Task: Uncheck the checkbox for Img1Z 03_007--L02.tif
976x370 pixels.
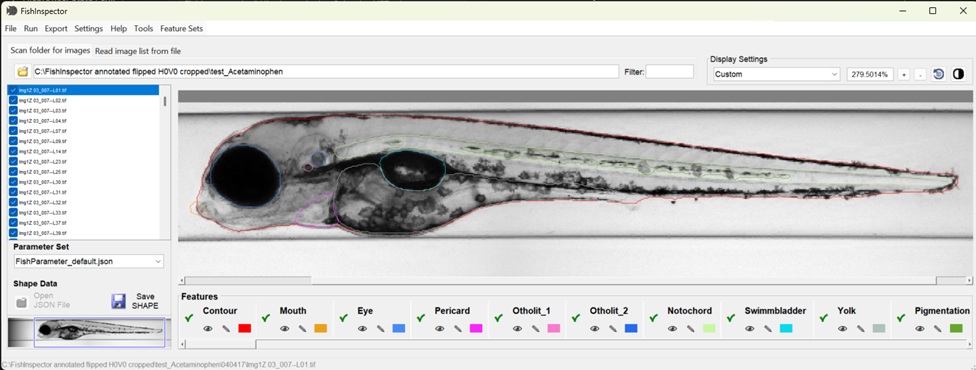Action: click(13, 100)
